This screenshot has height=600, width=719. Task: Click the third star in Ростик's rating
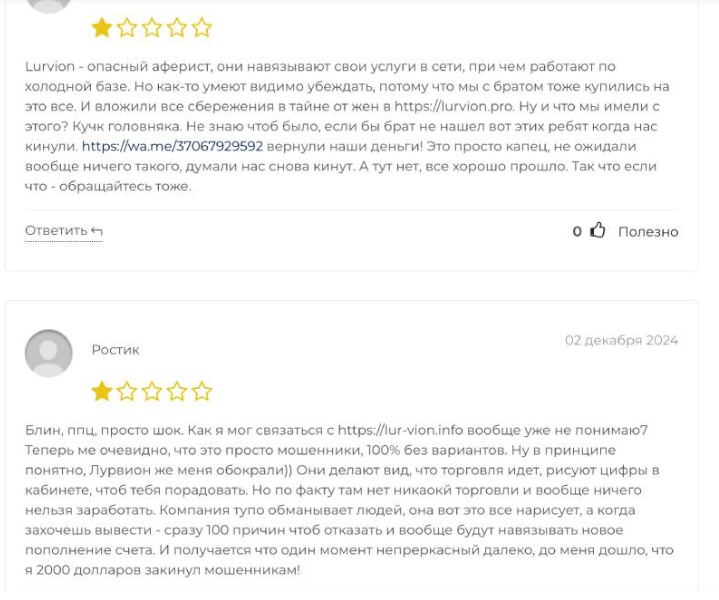coord(152,391)
